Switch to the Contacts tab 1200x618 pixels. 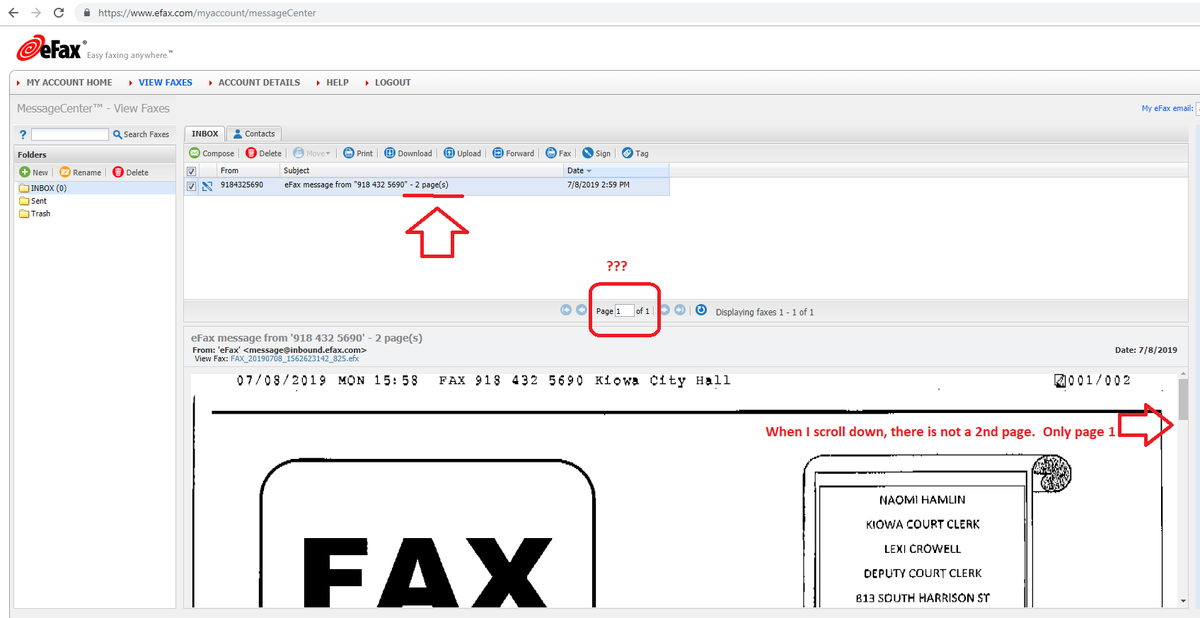tap(254, 133)
